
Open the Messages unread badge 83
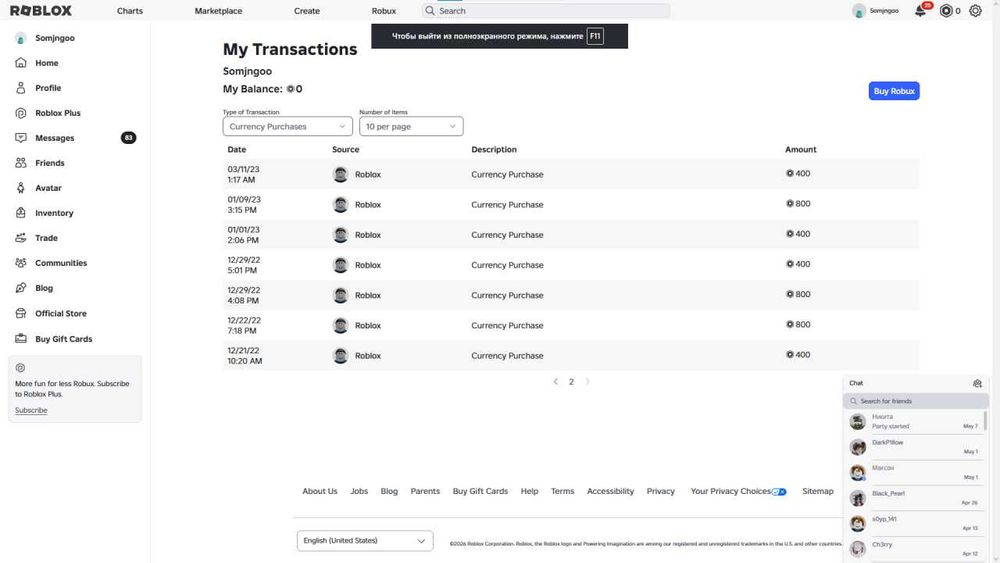tap(128, 138)
